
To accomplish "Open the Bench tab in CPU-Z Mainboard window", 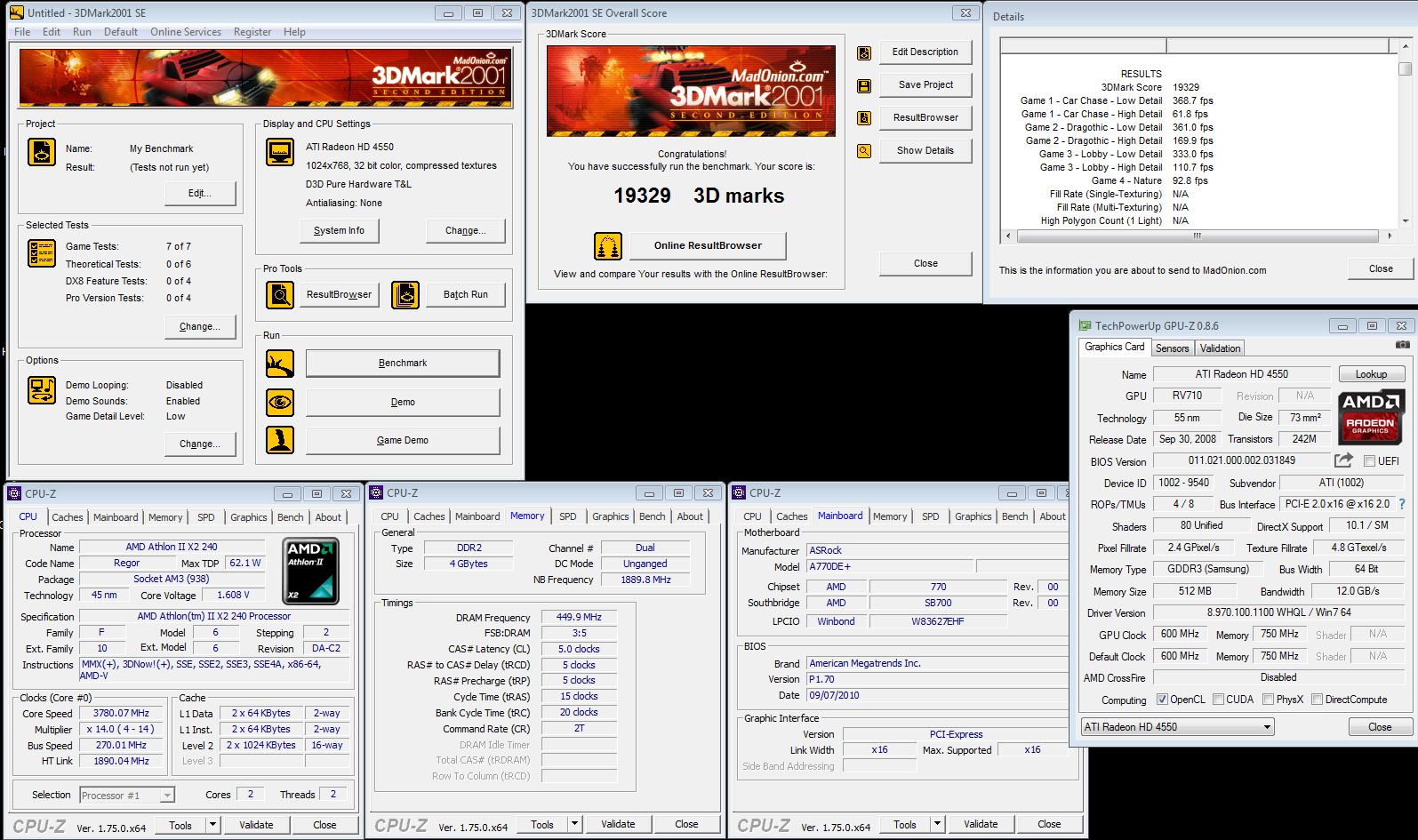I will coord(1014,516).
